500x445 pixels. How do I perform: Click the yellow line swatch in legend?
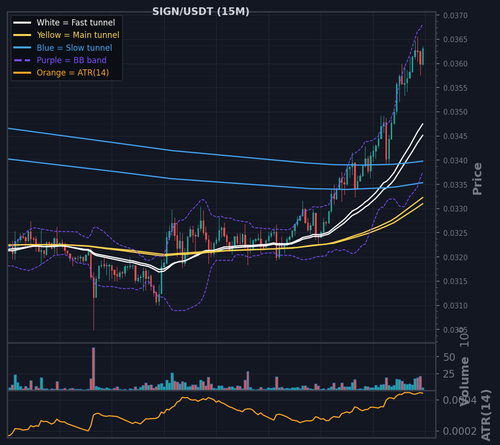click(22, 35)
